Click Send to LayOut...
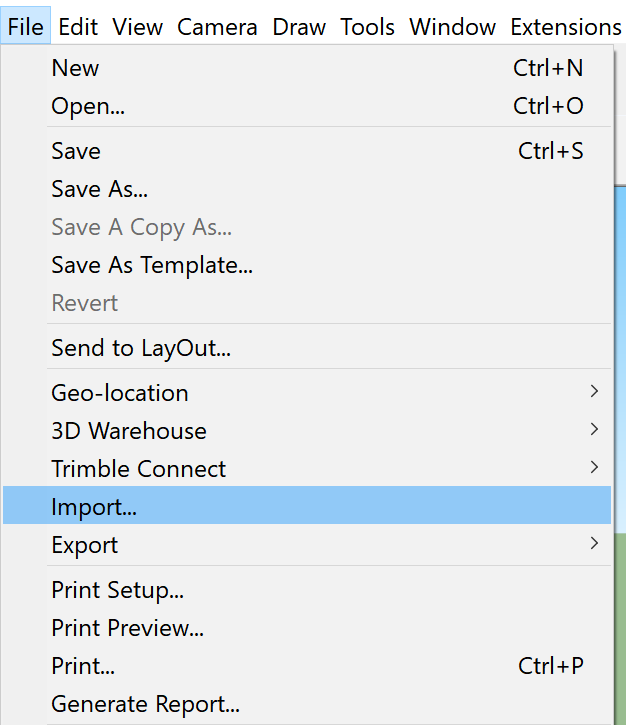The image size is (626, 725). (x=307, y=348)
